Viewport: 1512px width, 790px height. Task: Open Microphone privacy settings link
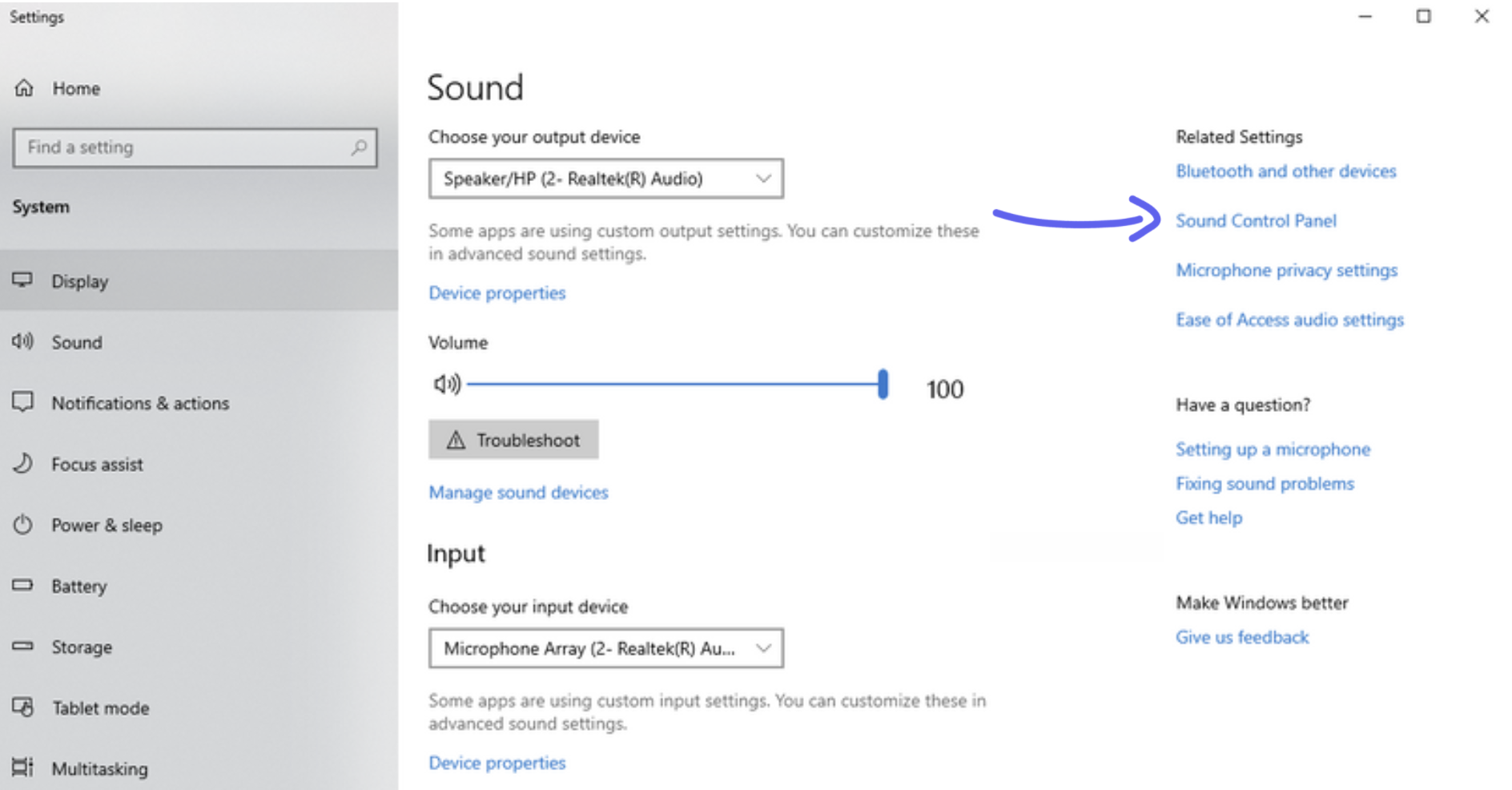(x=1286, y=271)
